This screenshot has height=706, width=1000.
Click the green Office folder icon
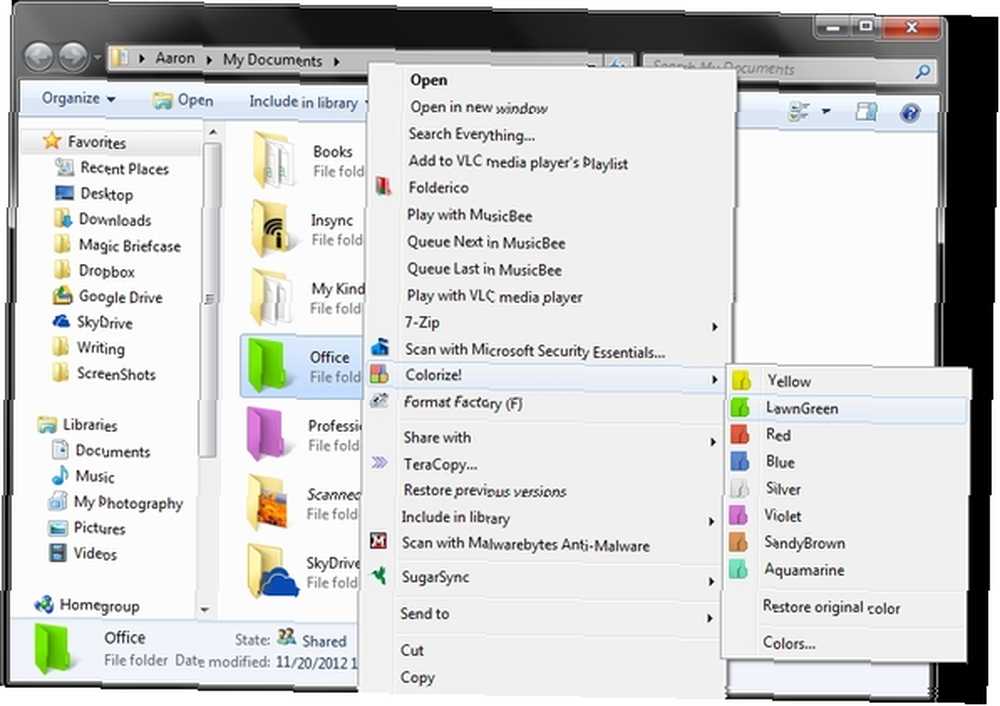point(267,365)
